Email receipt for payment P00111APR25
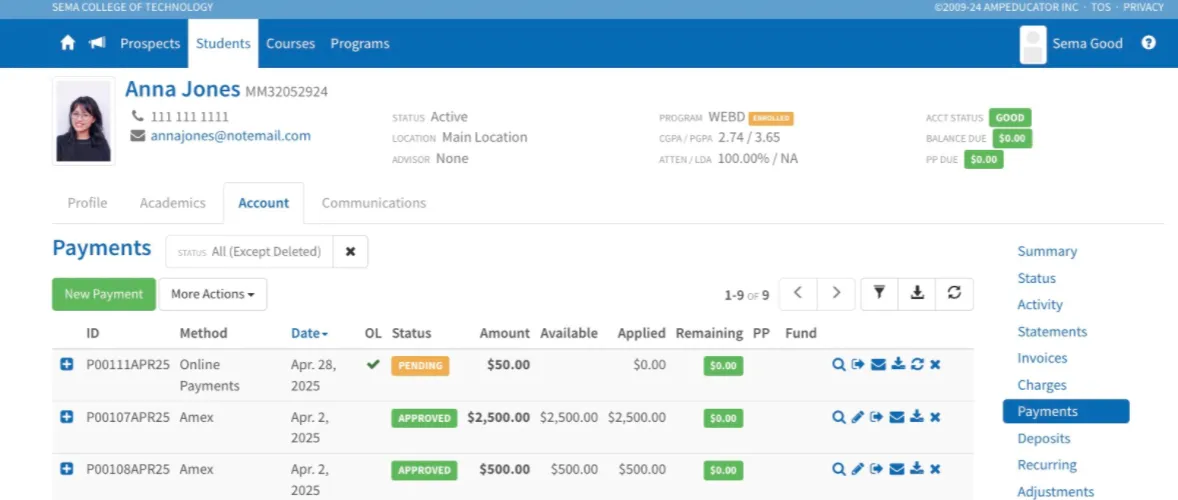1178x500 pixels. [x=878, y=365]
